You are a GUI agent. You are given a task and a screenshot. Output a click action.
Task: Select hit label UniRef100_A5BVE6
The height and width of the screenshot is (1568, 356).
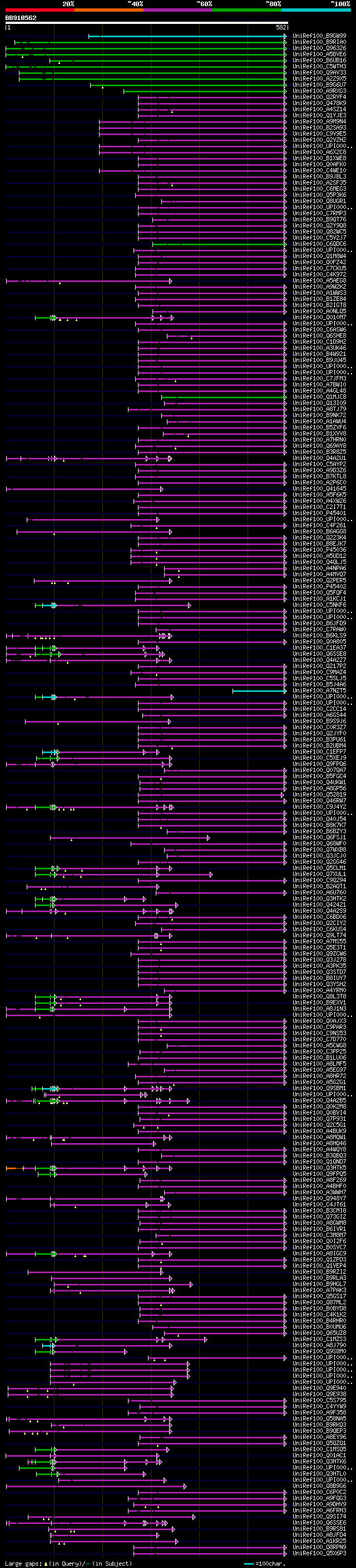319,54
